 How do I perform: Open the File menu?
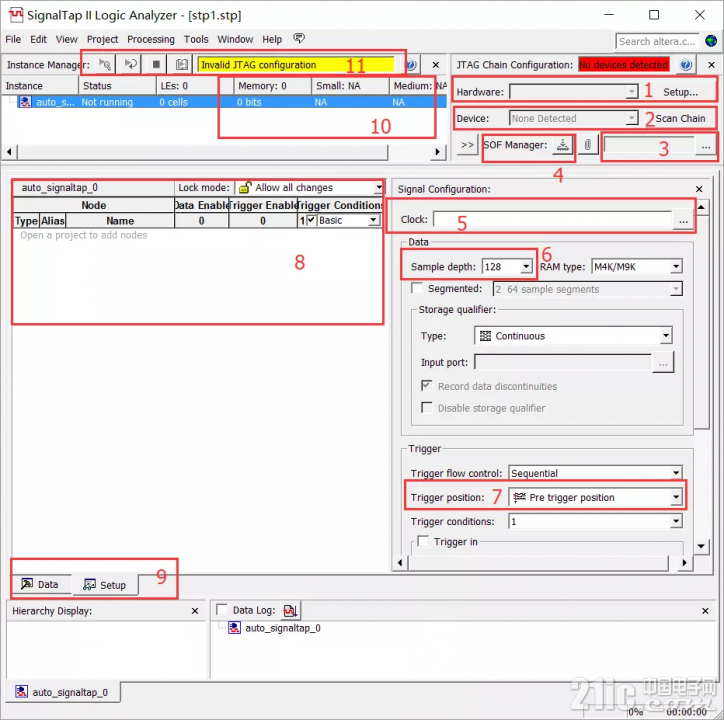[x=13, y=39]
